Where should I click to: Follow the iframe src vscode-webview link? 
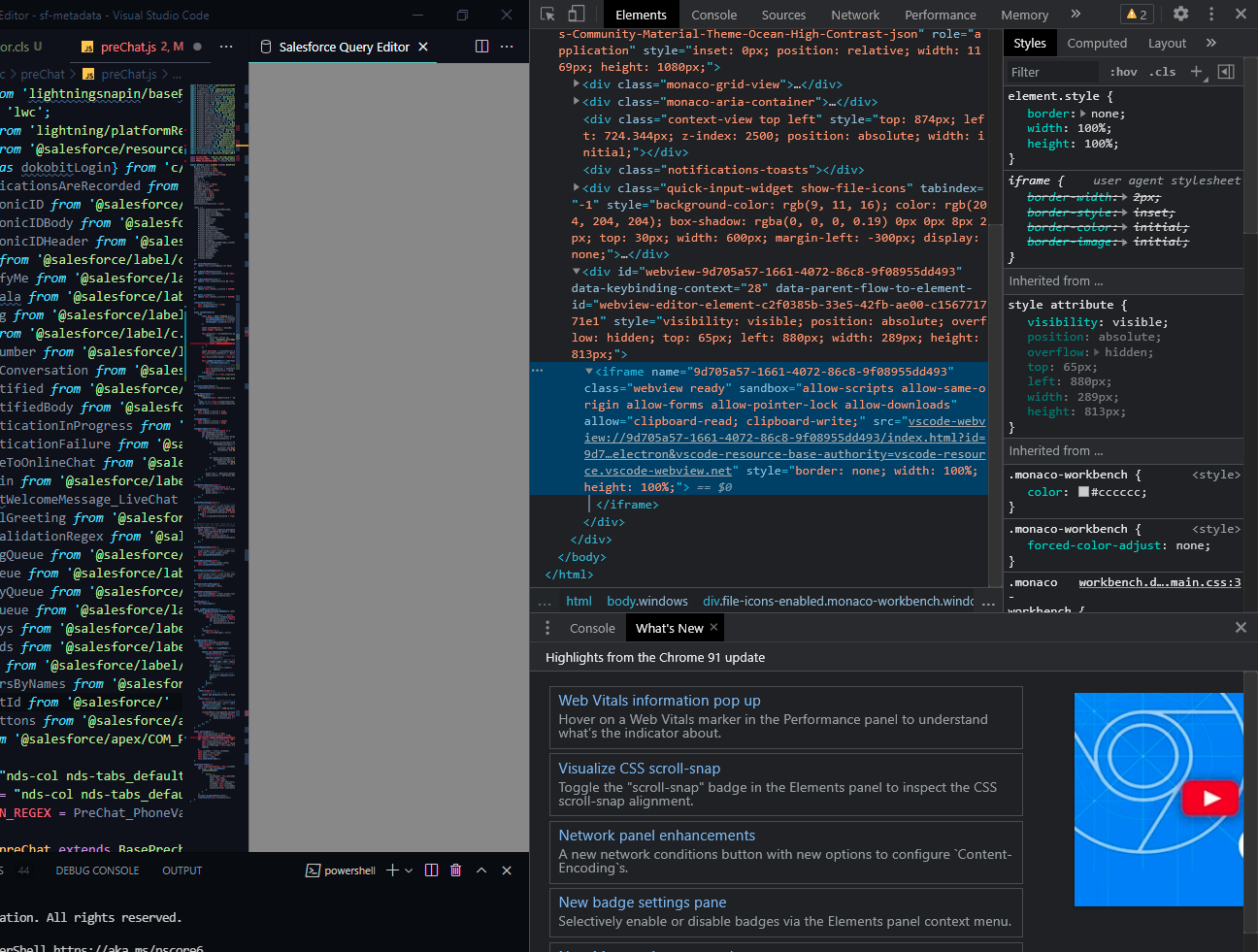[x=784, y=445]
